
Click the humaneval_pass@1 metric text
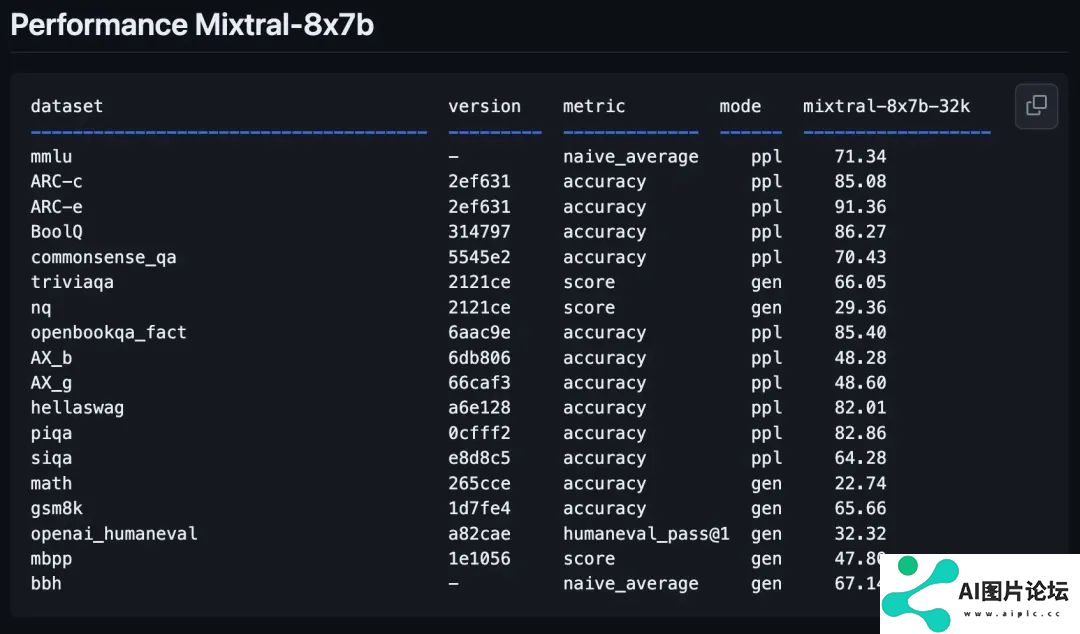(x=646, y=533)
